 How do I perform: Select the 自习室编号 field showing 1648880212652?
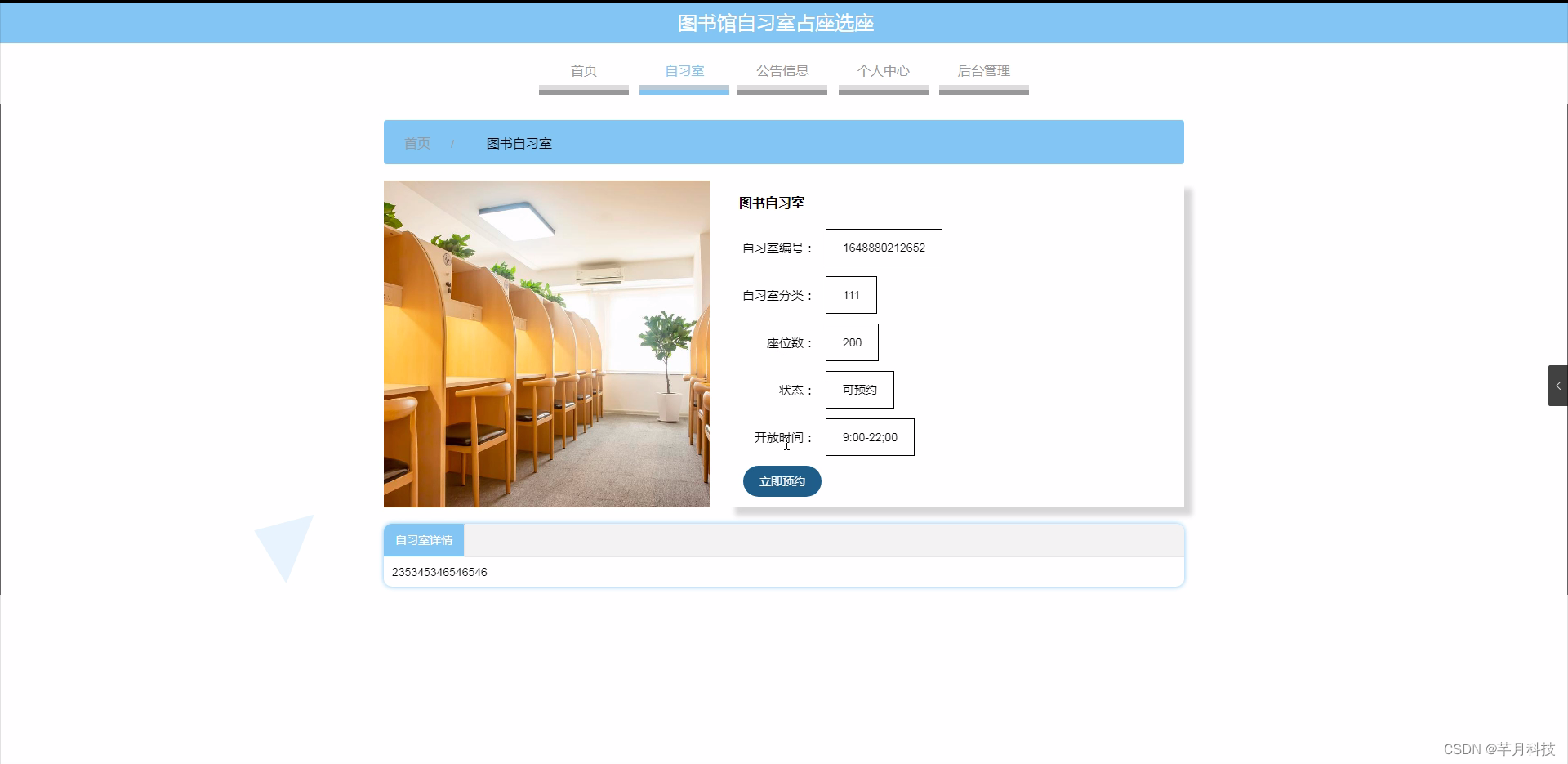884,247
